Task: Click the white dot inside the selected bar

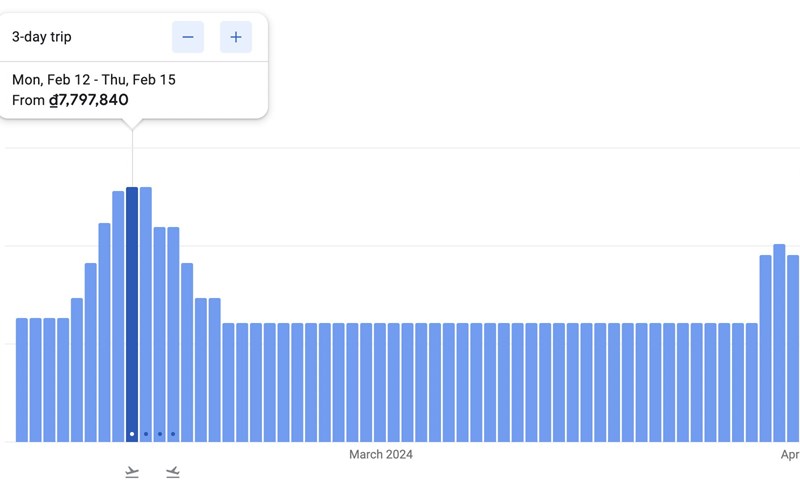Action: (132, 434)
